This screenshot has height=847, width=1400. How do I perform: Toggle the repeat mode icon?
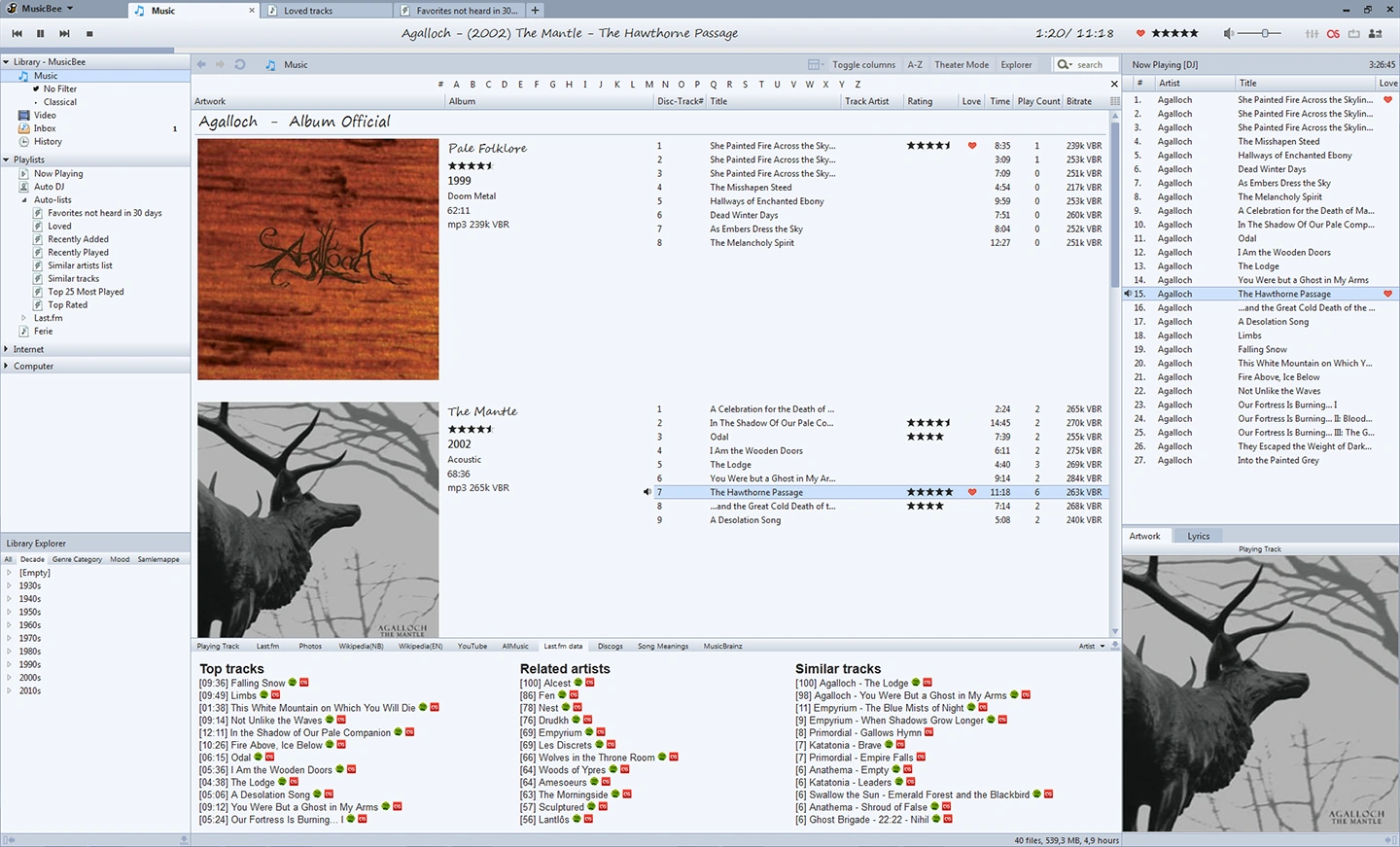click(x=1353, y=33)
